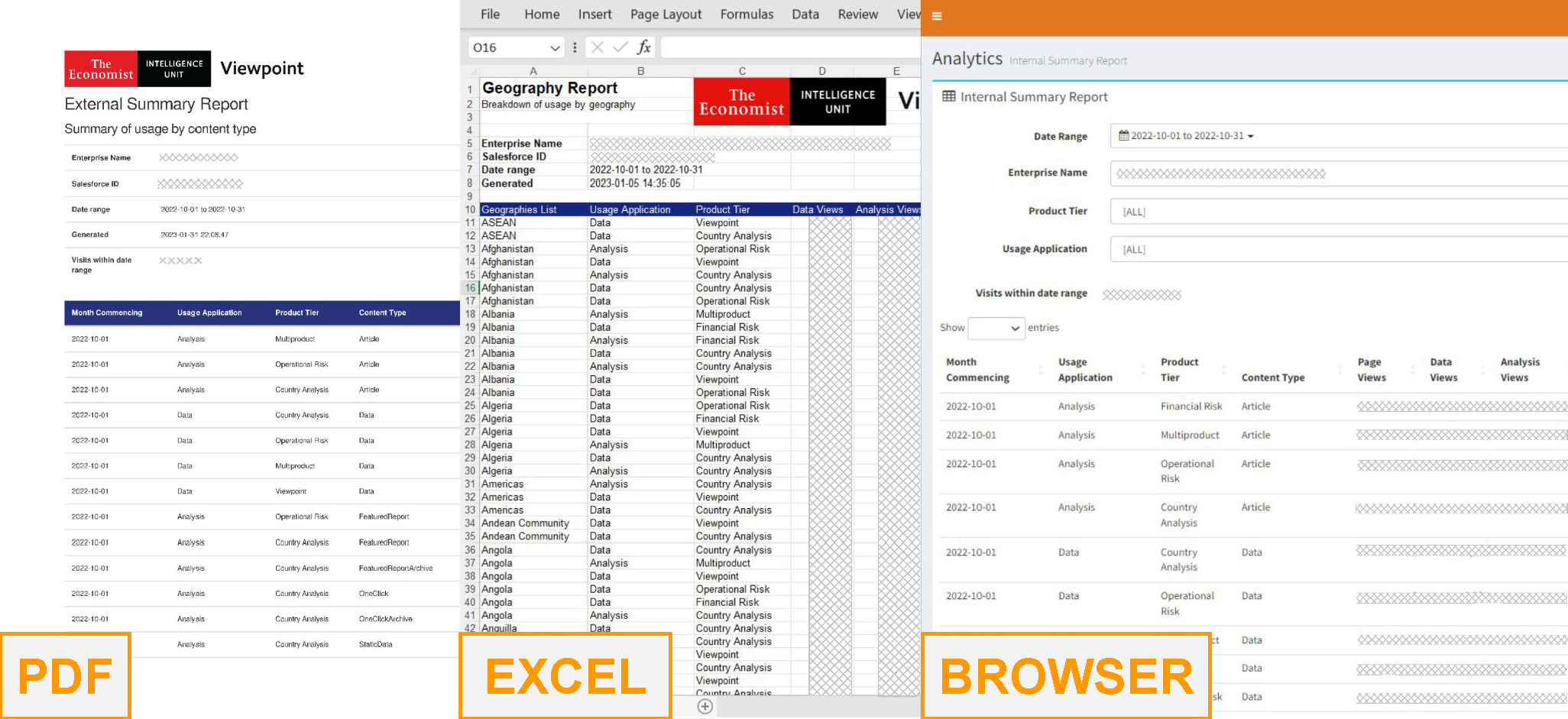This screenshot has height=719, width=1568.
Task: Select the Andean Community cell in row 34
Action: 533,523
